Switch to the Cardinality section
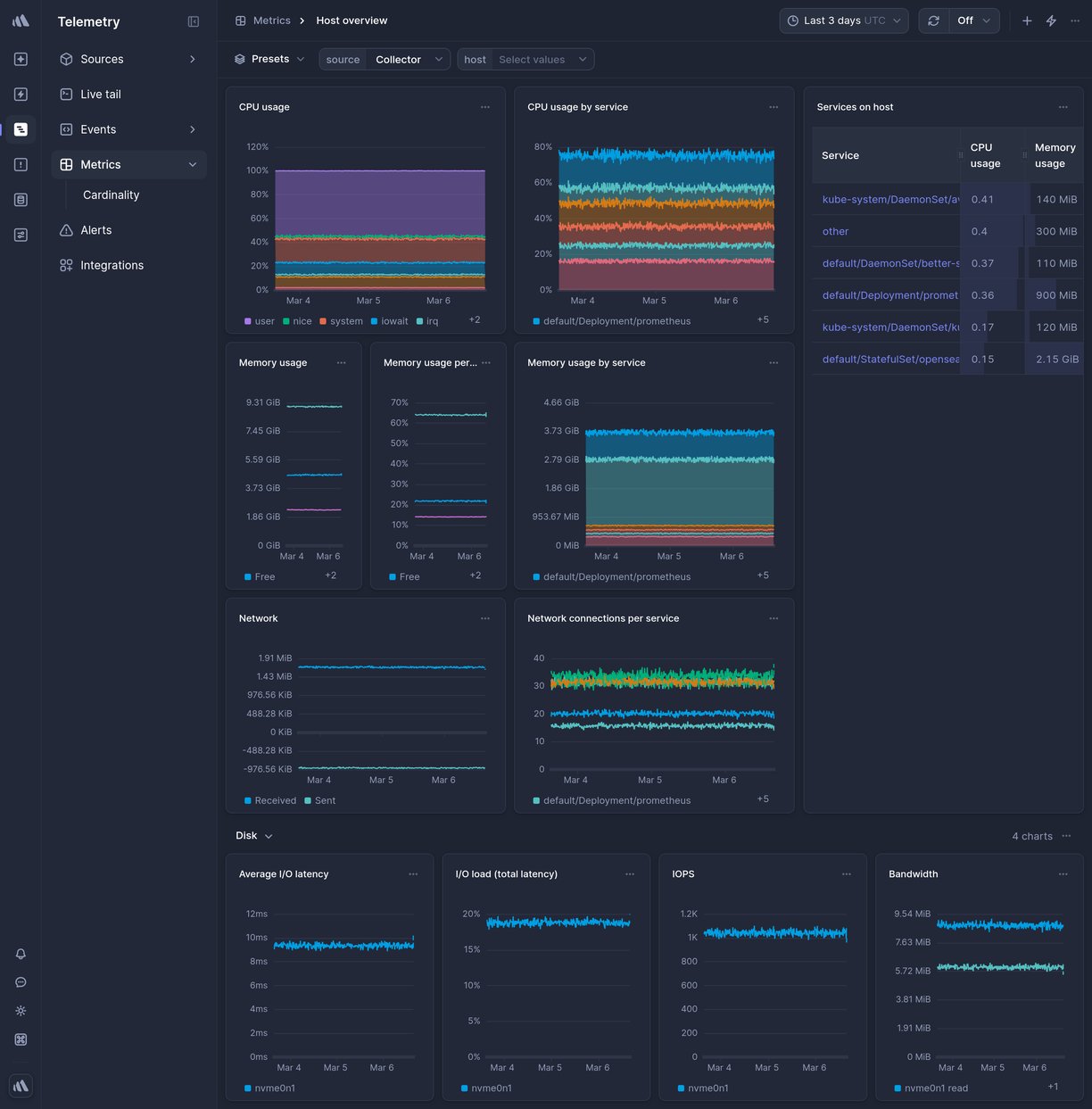 pyautogui.click(x=111, y=194)
